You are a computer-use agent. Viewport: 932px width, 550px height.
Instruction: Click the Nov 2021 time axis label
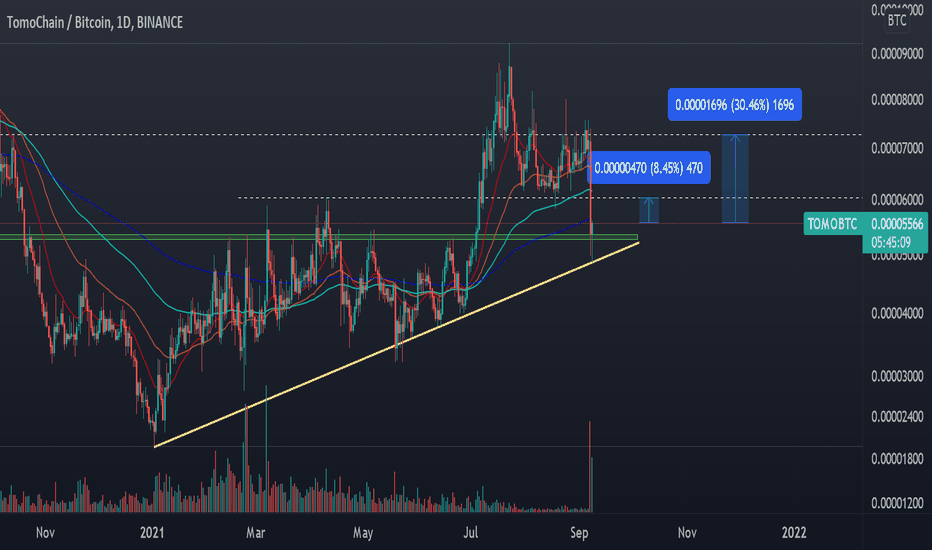[687, 532]
